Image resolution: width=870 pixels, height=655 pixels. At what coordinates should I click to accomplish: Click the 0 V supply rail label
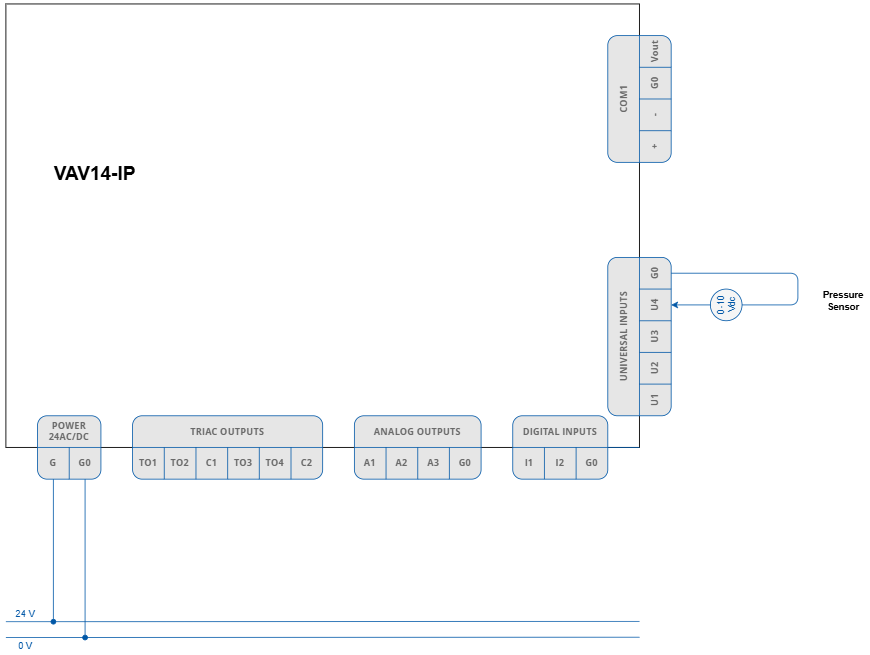25,646
